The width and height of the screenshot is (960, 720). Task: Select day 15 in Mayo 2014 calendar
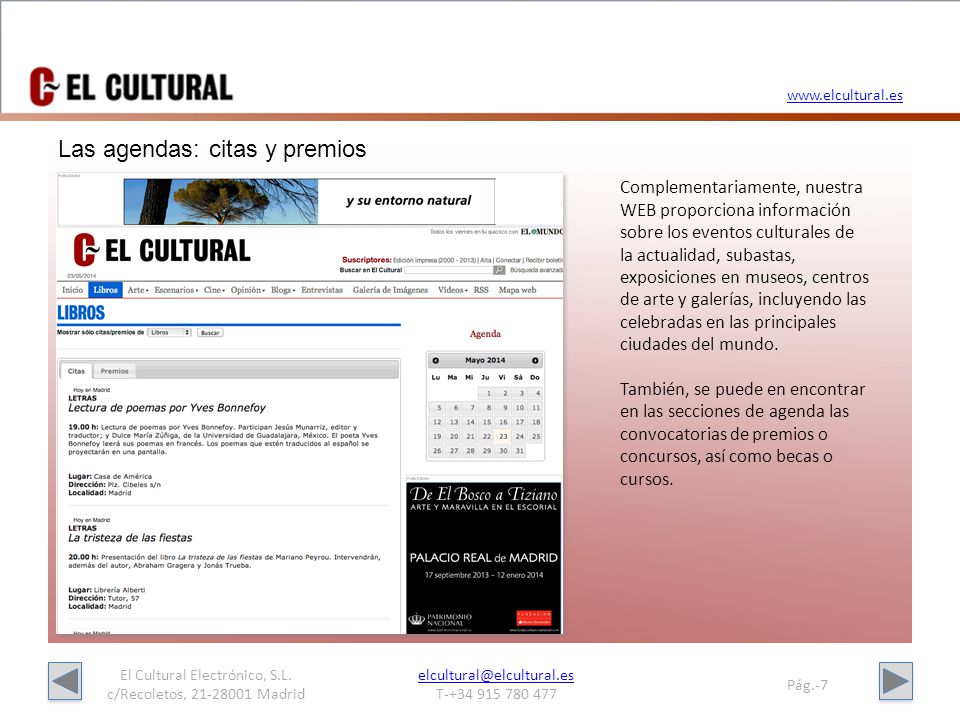[x=486, y=422]
